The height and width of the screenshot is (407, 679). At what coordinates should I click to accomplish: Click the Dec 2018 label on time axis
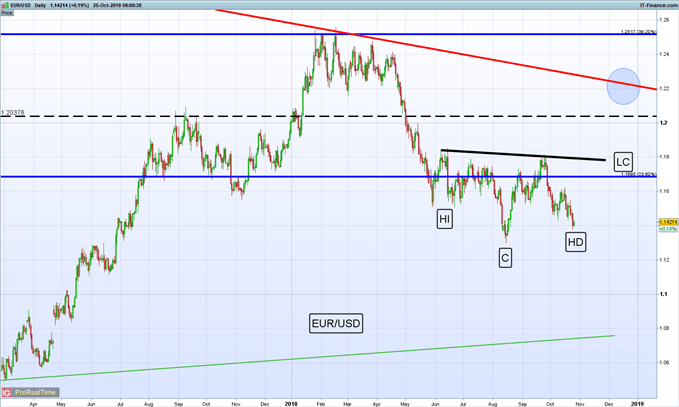point(609,404)
